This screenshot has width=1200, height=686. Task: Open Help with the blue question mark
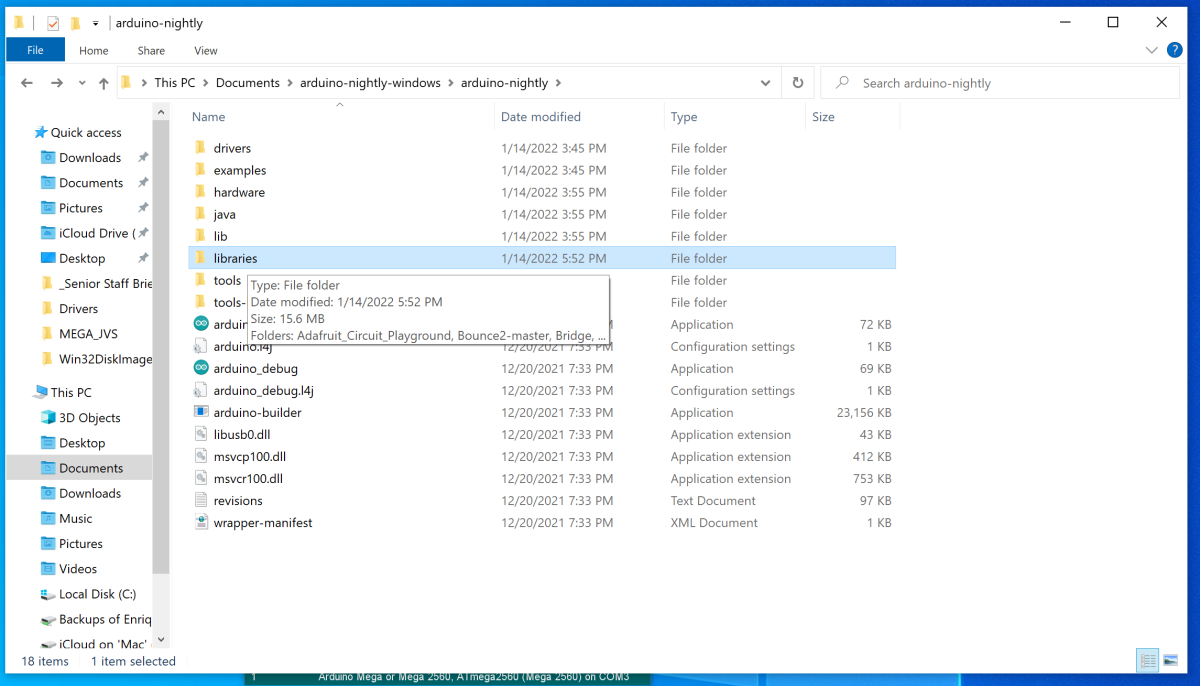[1174, 50]
